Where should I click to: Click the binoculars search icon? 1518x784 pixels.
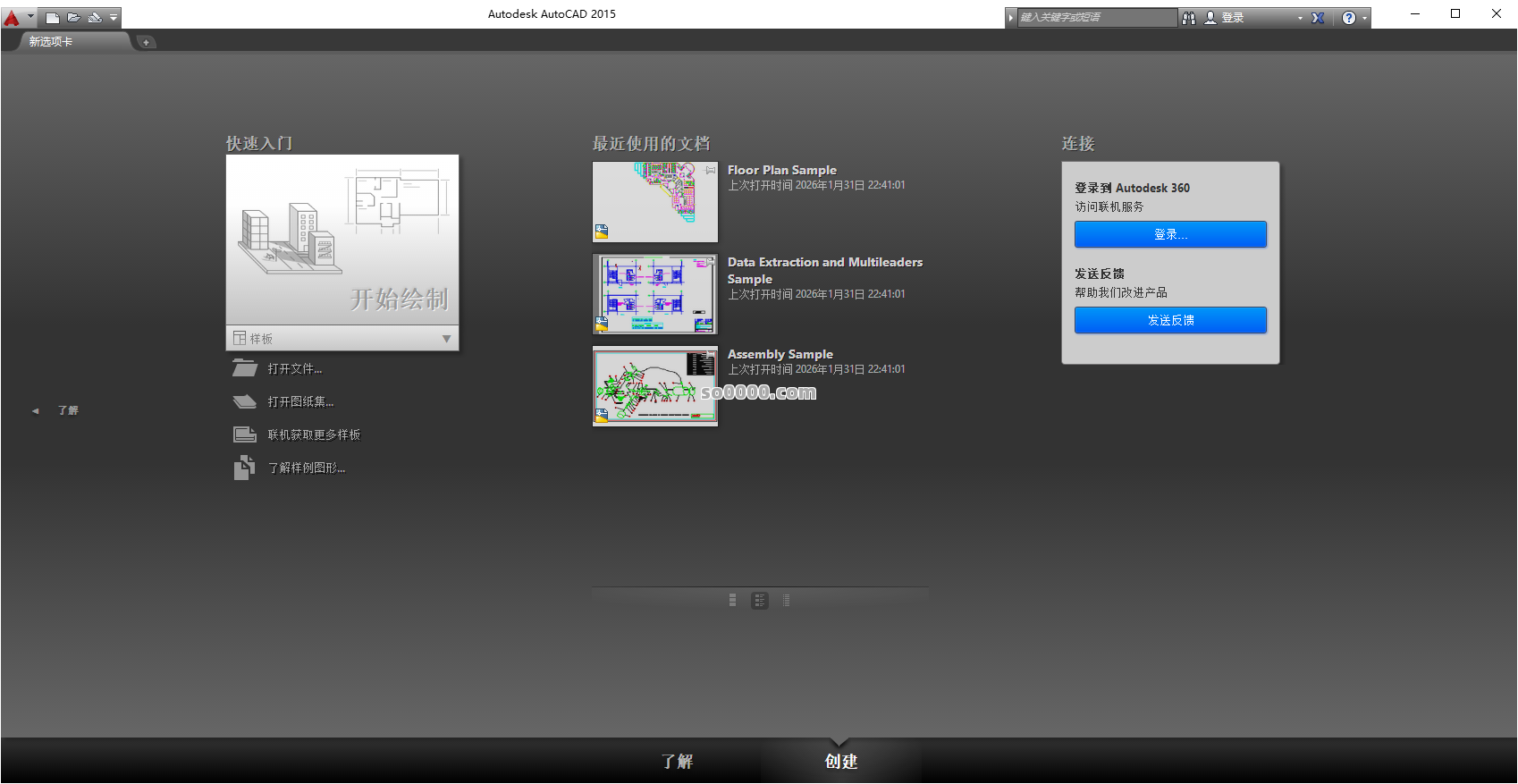click(1189, 18)
